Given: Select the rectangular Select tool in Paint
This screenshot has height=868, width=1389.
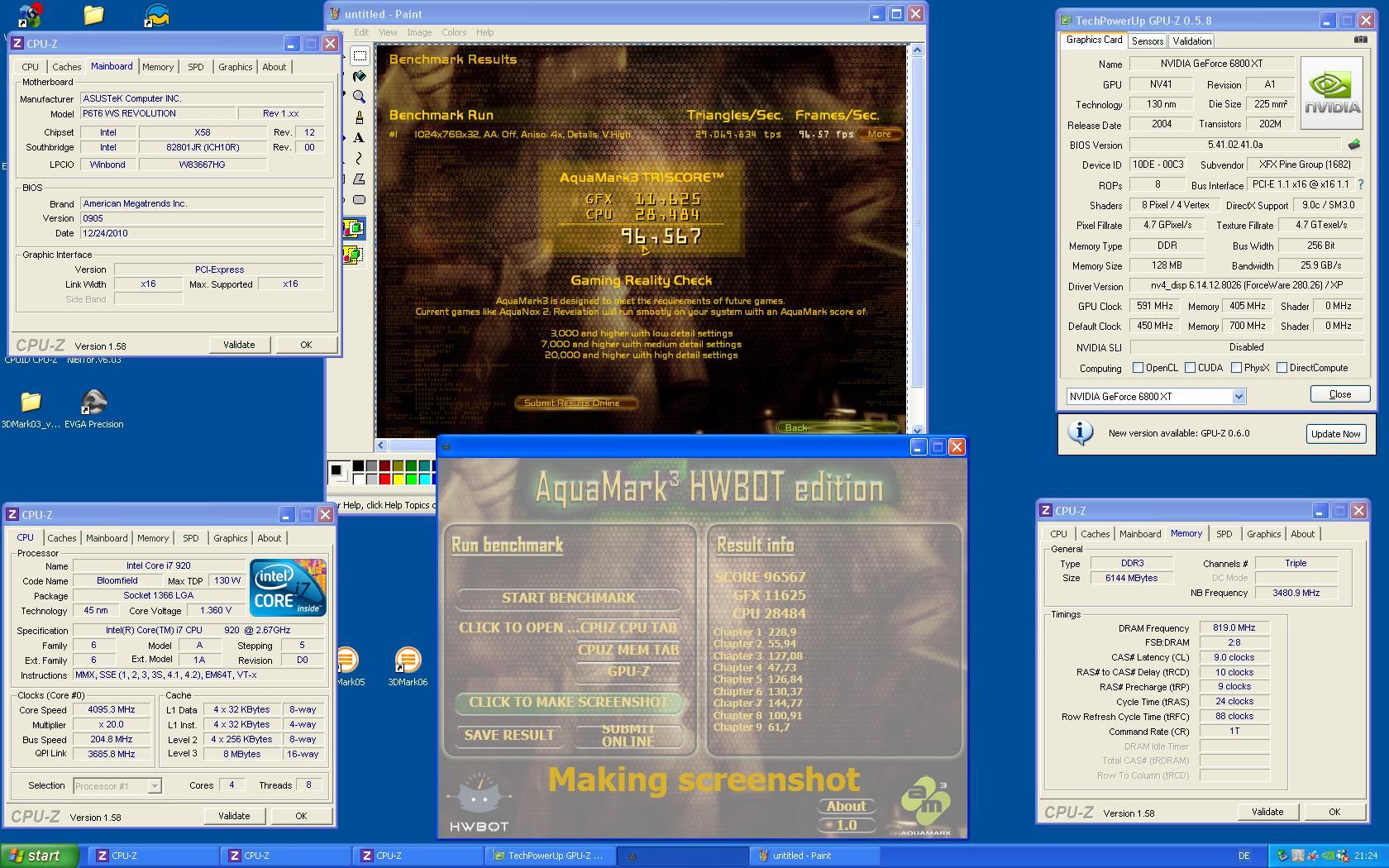Looking at the screenshot, I should (x=360, y=56).
